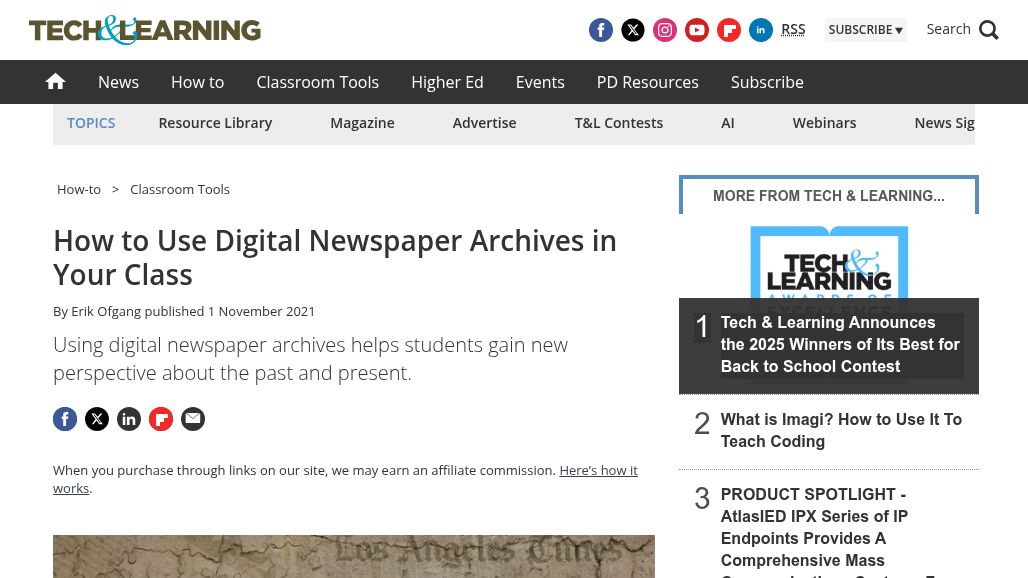The width and height of the screenshot is (1028, 578).
Task: Open Tech & Learning Facebook page from header
Action: click(600, 30)
